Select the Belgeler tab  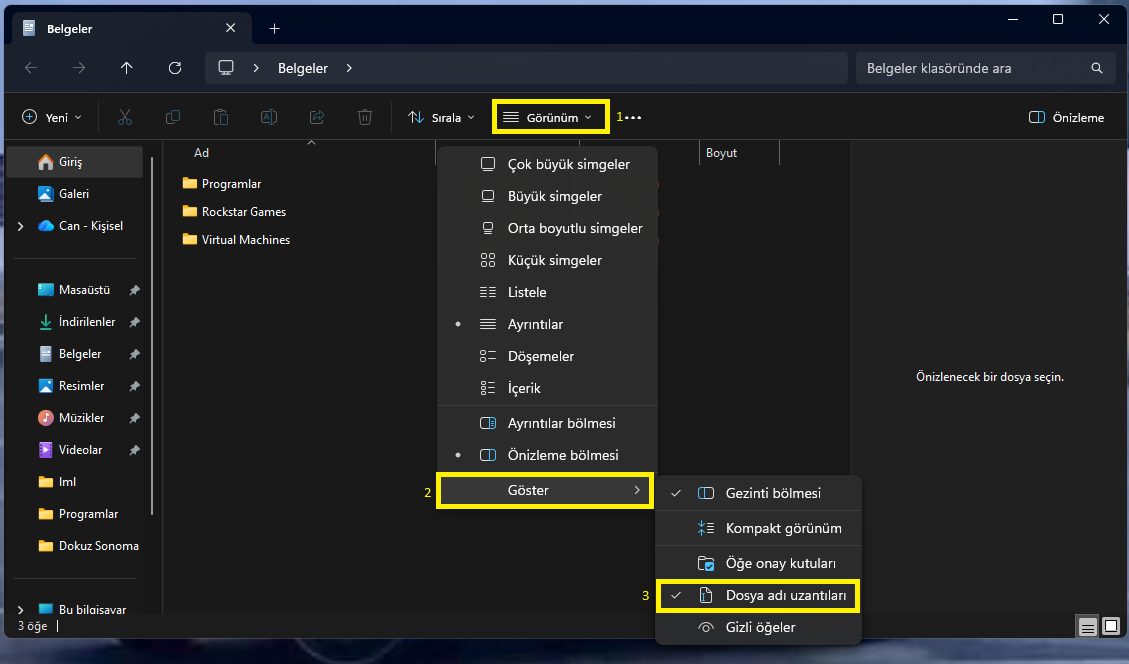click(132, 29)
